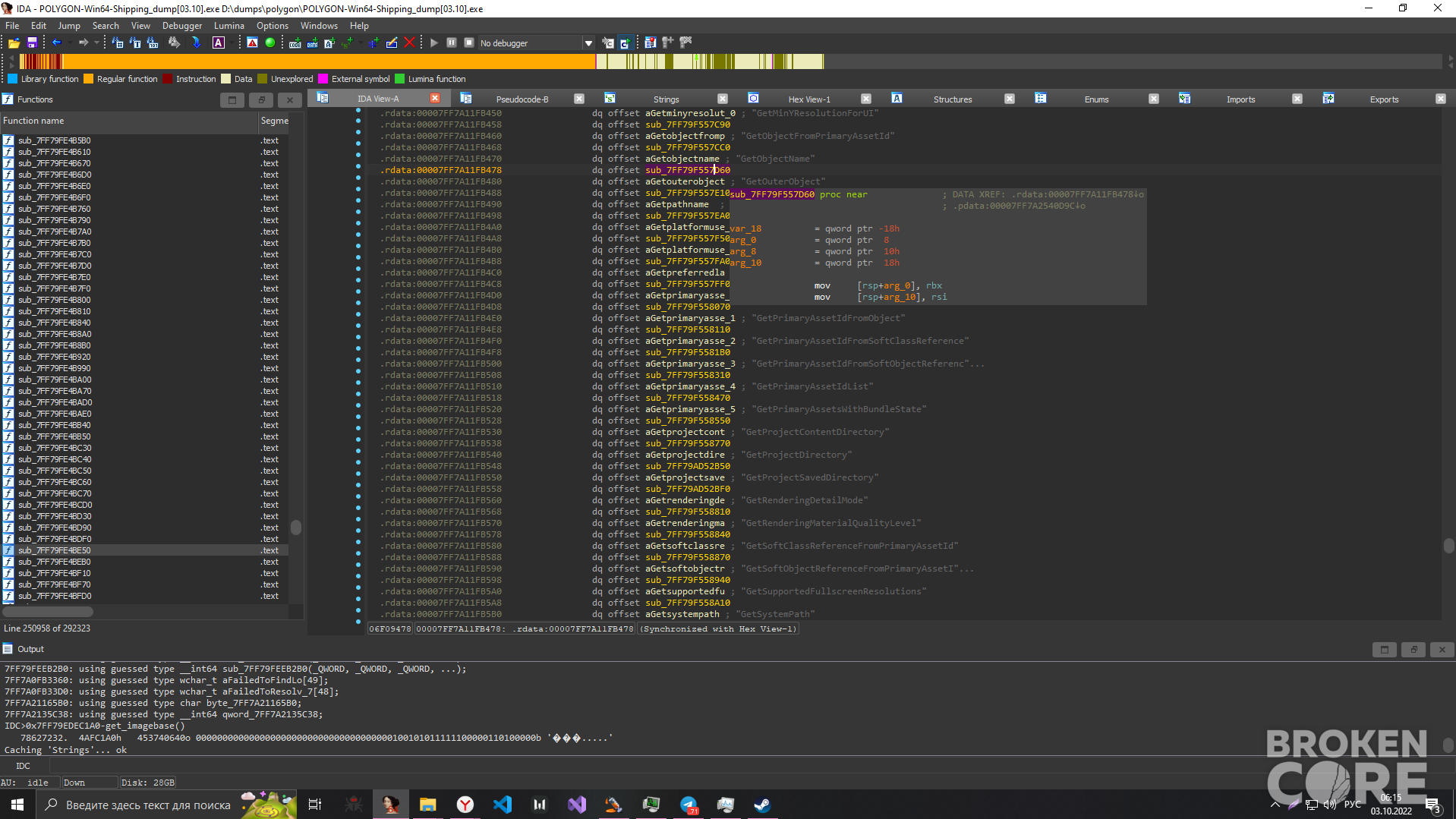This screenshot has width=1456, height=819.
Task: Open the File menu
Action: tap(12, 25)
